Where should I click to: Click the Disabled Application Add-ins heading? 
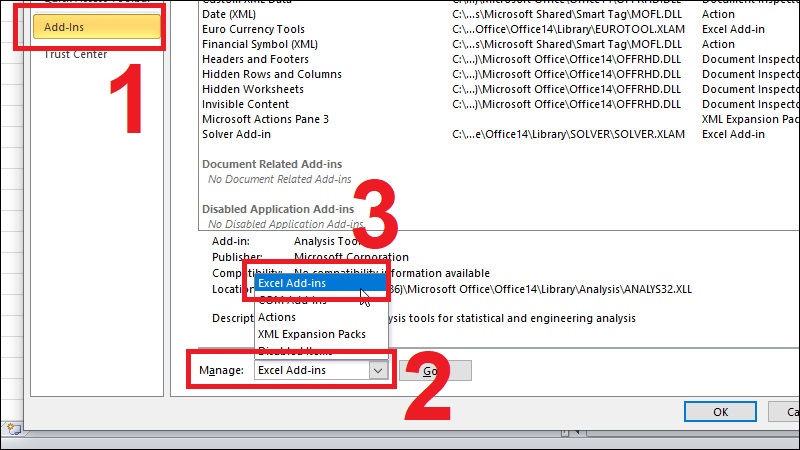pos(278,209)
